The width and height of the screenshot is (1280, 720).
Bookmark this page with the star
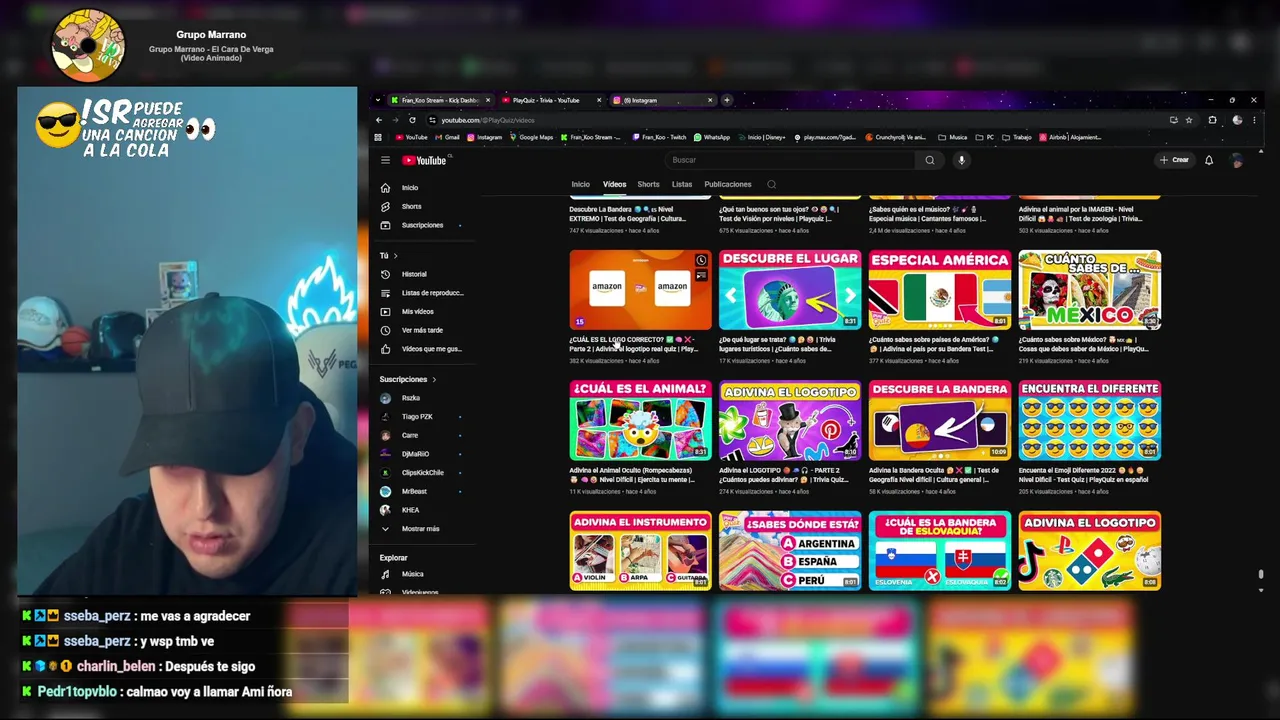tap(1189, 120)
